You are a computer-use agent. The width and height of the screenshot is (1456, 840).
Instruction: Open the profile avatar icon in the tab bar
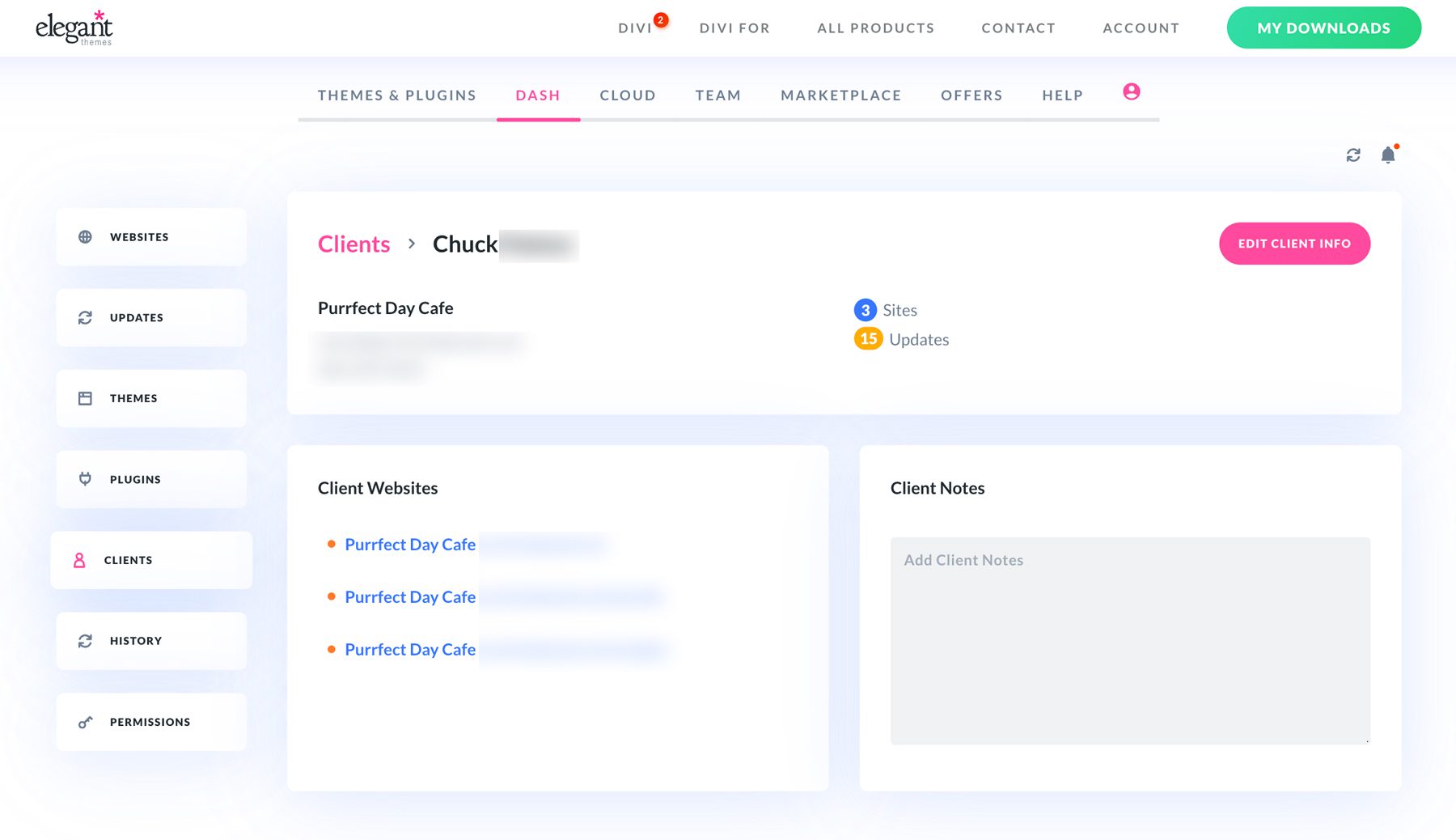[1130, 92]
